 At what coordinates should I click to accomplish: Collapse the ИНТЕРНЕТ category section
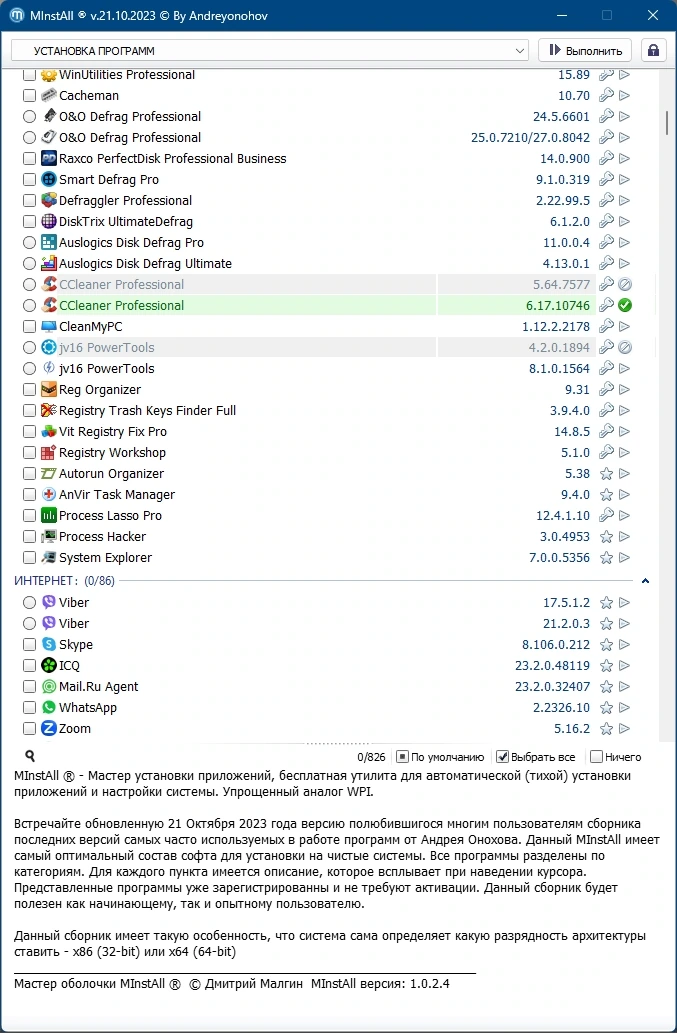click(645, 580)
